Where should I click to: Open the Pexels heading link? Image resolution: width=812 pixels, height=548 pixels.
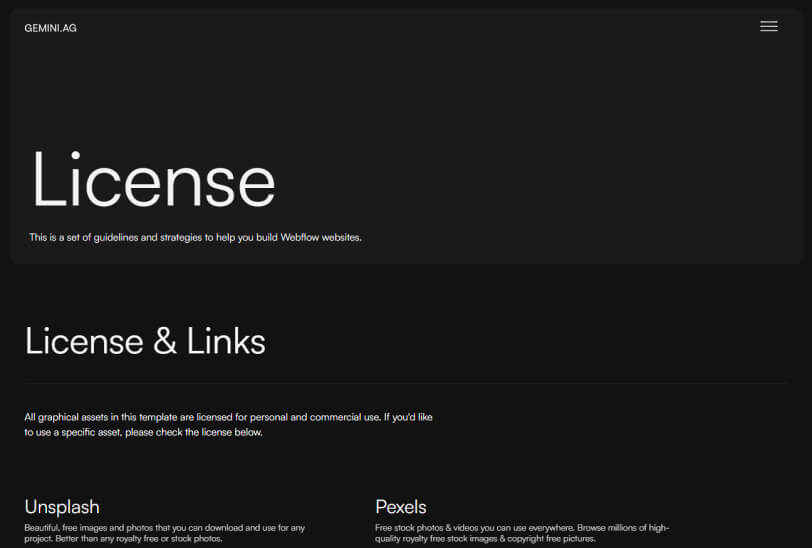coord(401,507)
